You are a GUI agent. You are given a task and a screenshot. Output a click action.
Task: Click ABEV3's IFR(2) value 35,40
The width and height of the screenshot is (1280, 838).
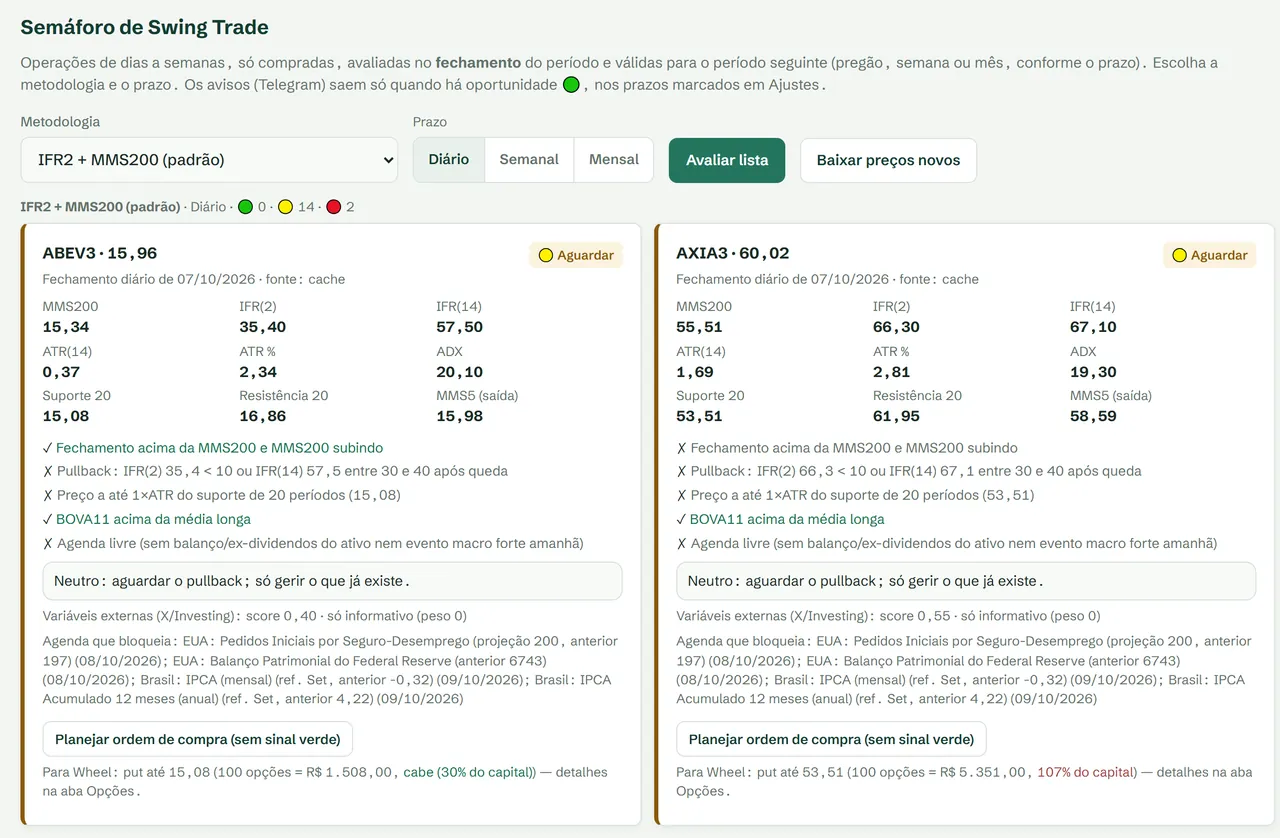coord(263,327)
